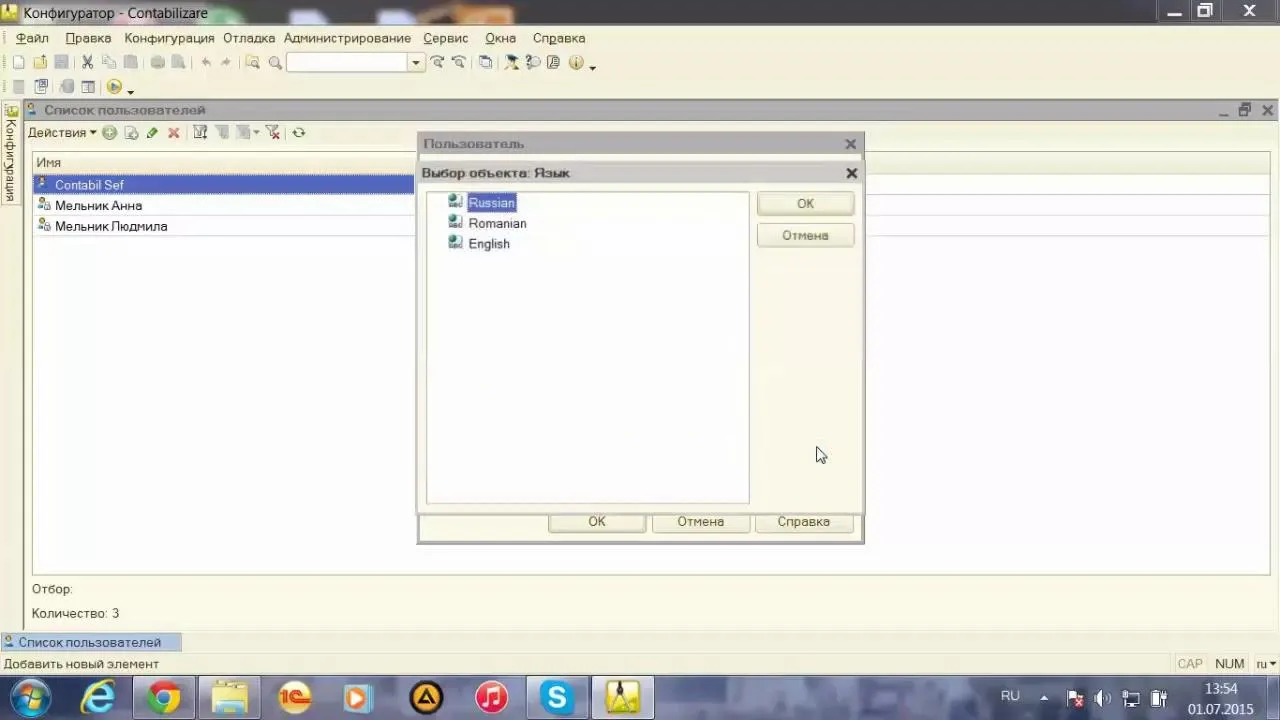Close the Выбор объекта: Язык dialog

tap(851, 173)
